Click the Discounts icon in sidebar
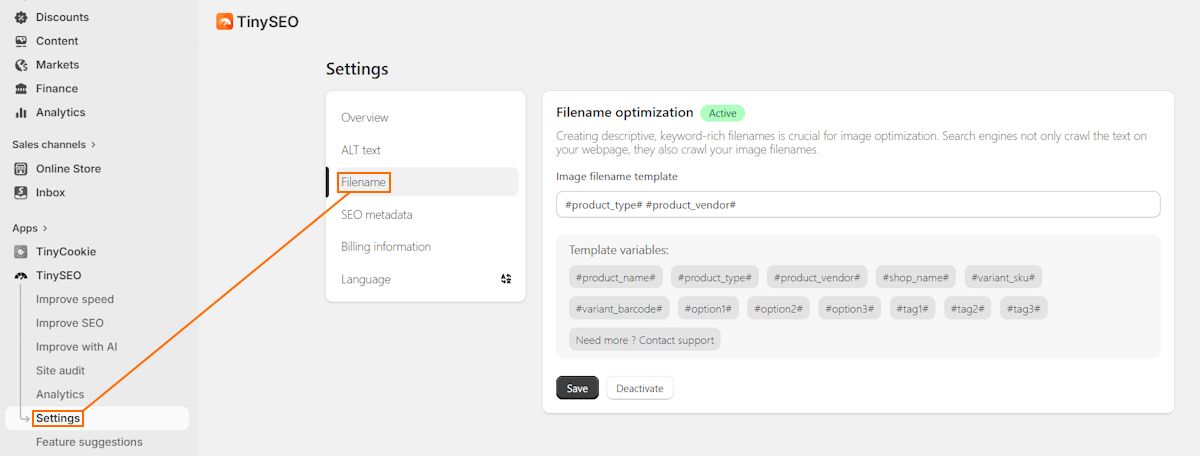This screenshot has height=456, width=1200. click(x=21, y=17)
